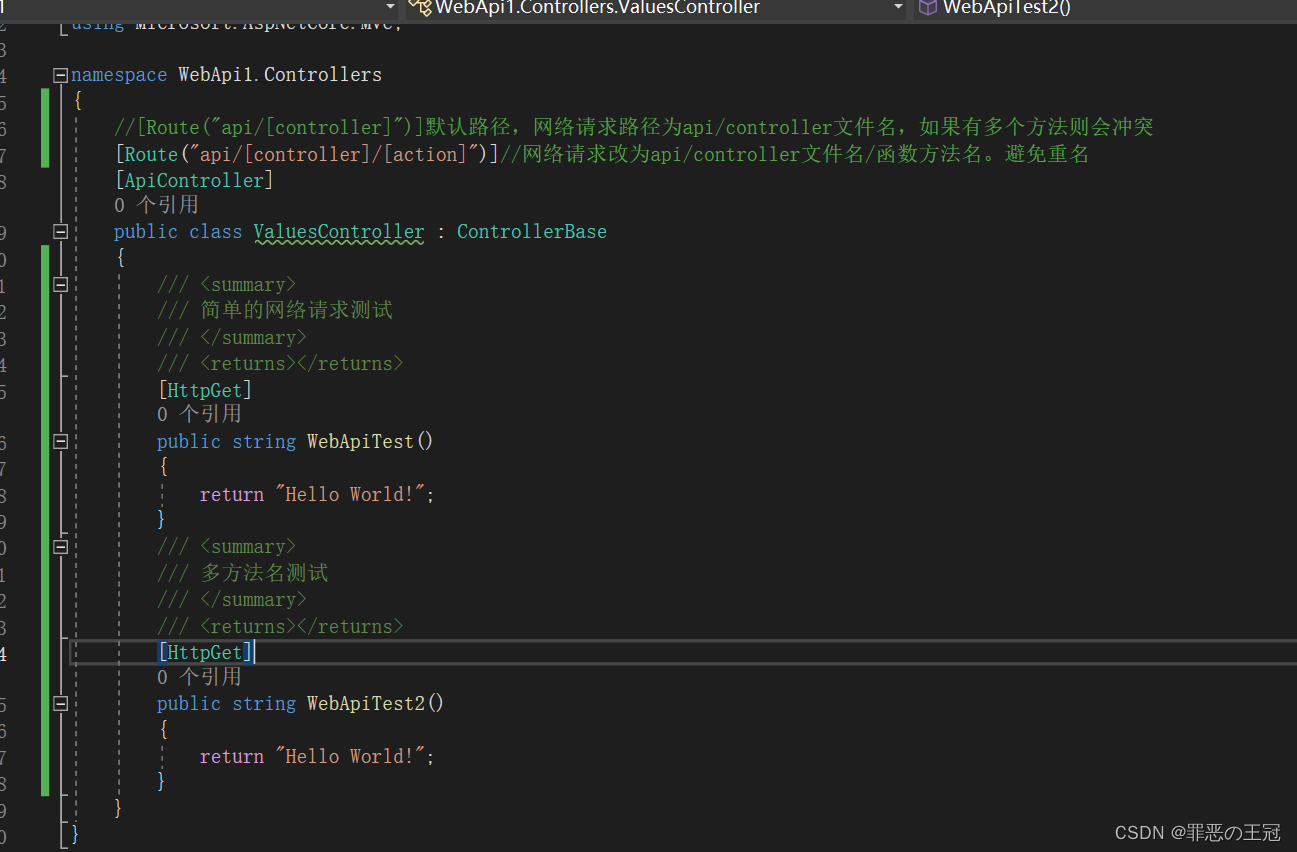This screenshot has width=1297, height=852.
Task: Click the string return type of WebApiTest()
Action: click(x=264, y=441)
